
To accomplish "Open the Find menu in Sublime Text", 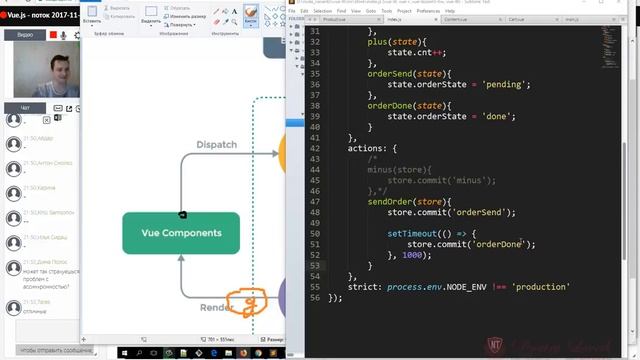I will coord(342,11).
